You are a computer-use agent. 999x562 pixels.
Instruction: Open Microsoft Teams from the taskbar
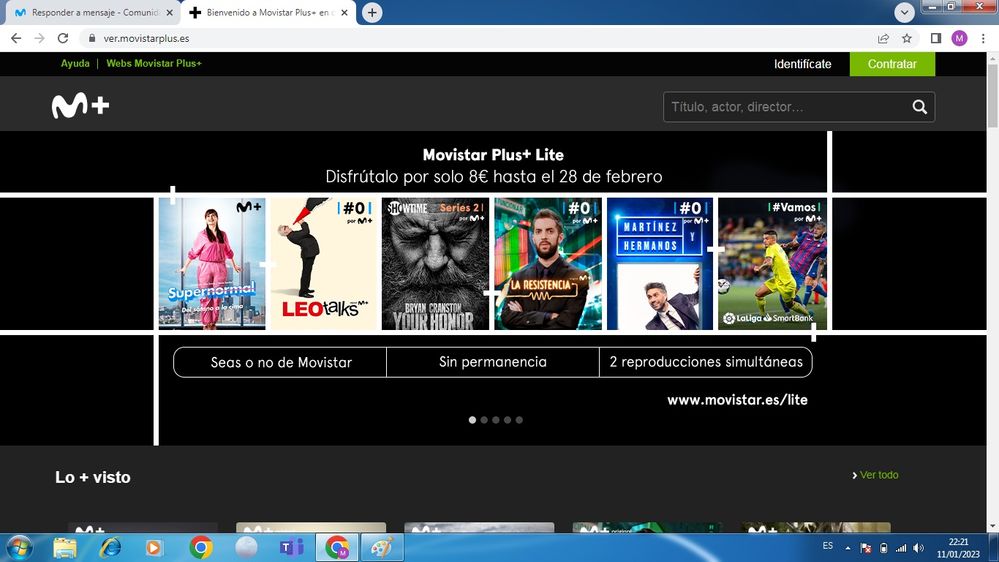[291, 547]
